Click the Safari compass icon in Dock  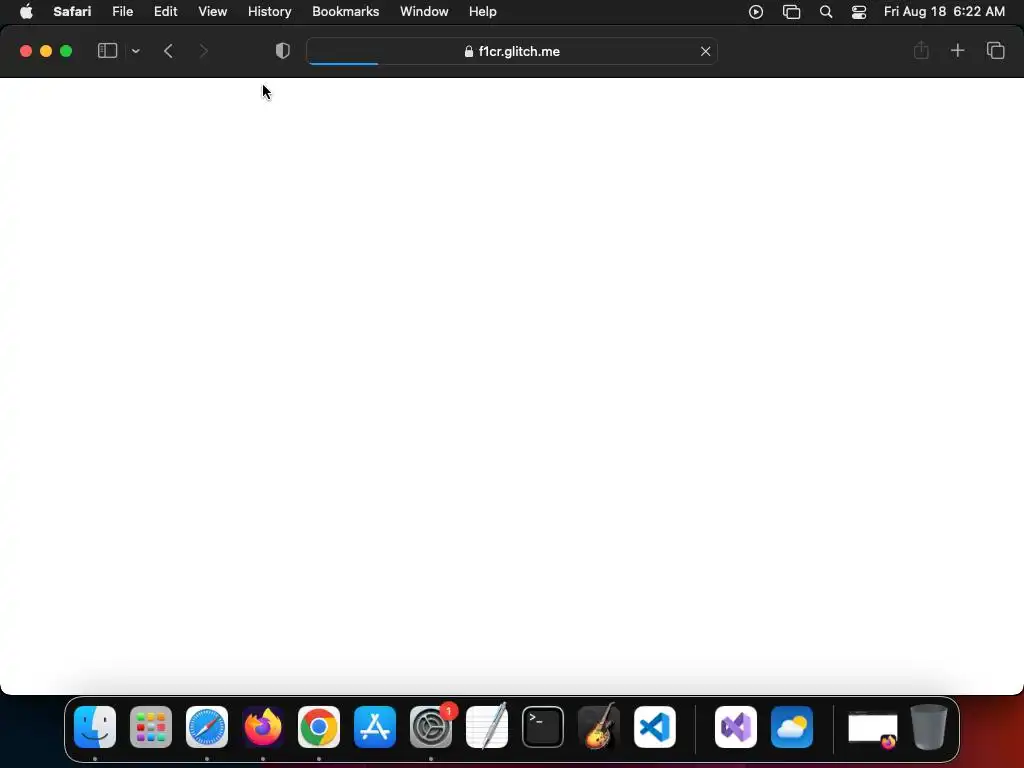point(207,727)
